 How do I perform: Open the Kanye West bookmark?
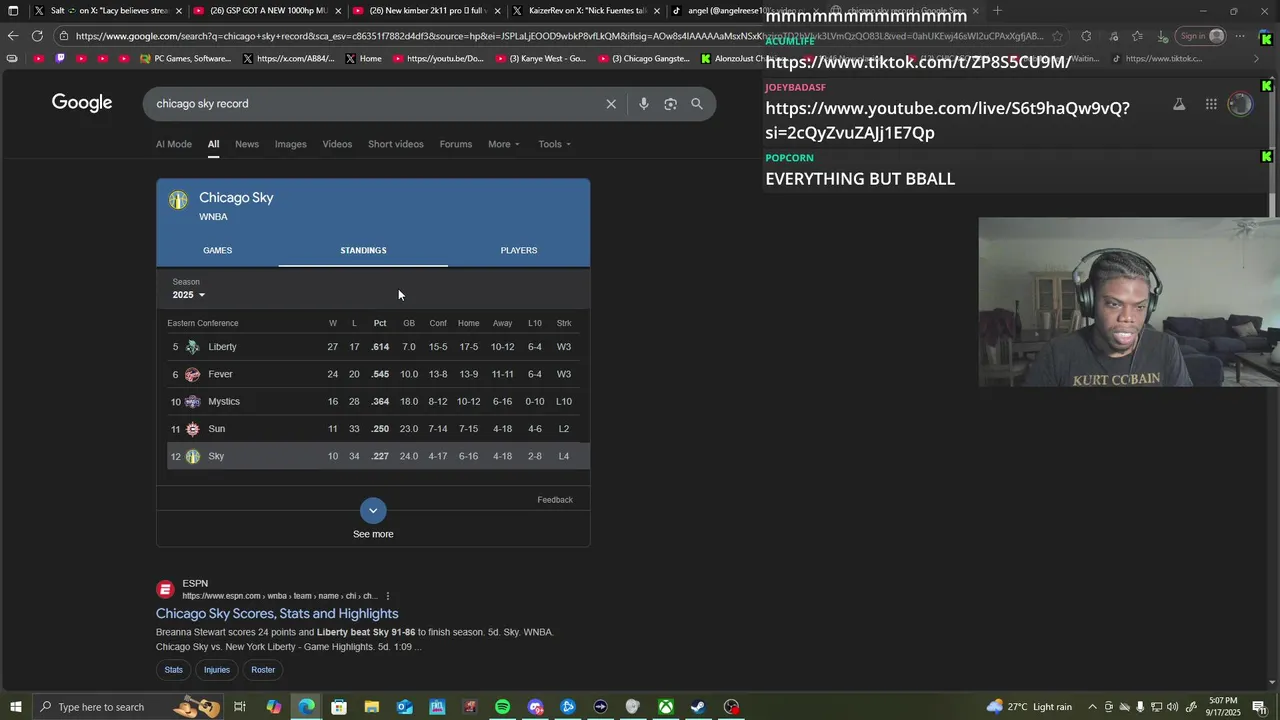(540, 58)
